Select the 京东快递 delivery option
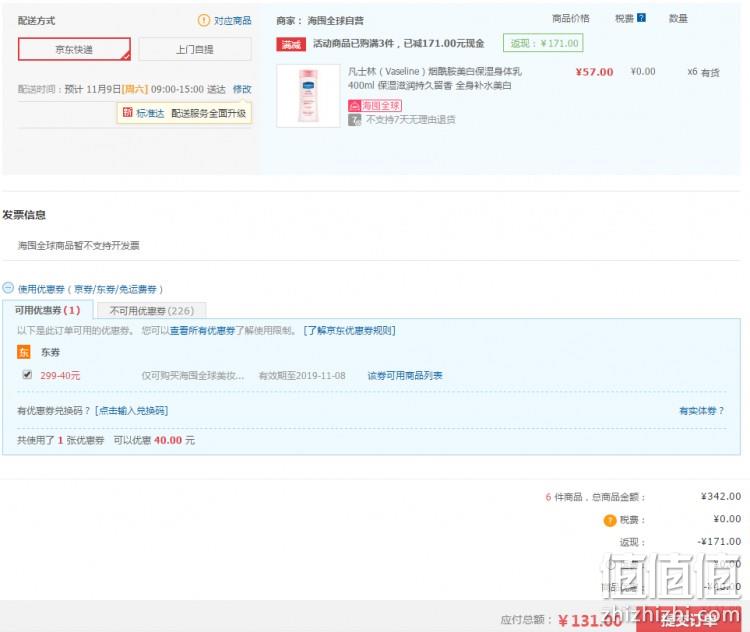 74,49
